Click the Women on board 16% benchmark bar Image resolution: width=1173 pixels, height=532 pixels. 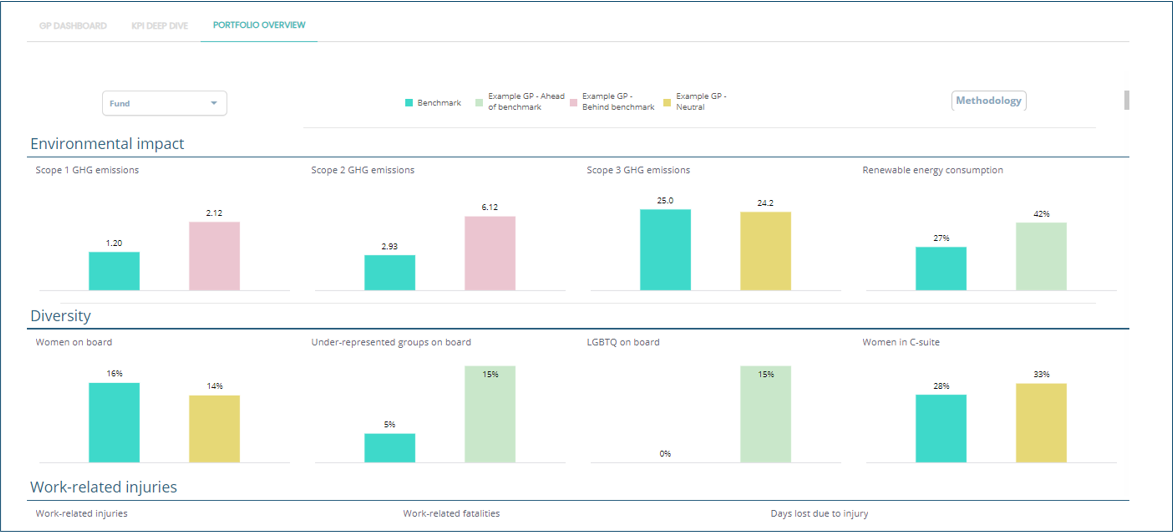pyautogui.click(x=114, y=422)
